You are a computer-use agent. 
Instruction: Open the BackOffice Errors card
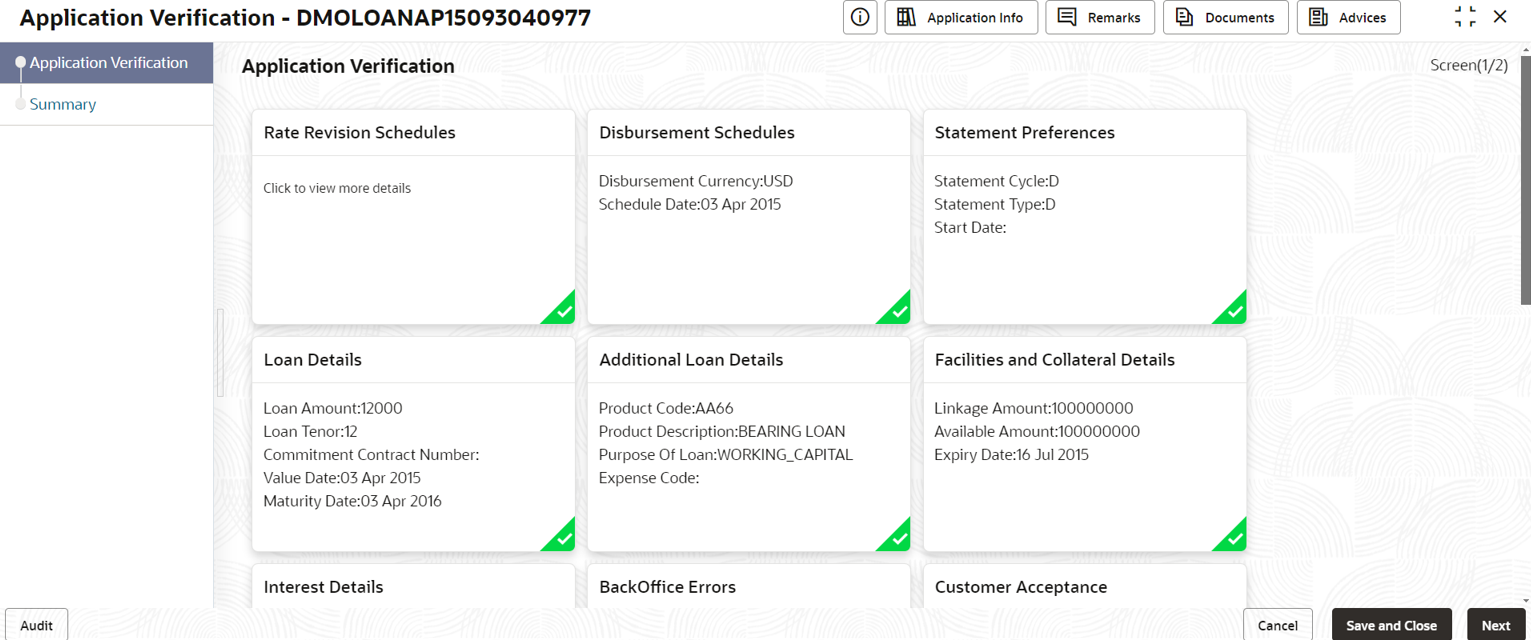point(748,587)
